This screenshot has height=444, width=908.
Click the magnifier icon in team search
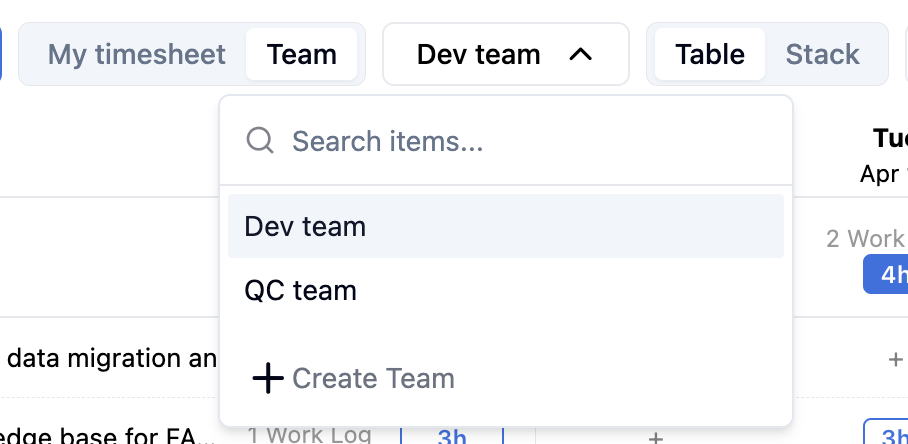pos(260,141)
